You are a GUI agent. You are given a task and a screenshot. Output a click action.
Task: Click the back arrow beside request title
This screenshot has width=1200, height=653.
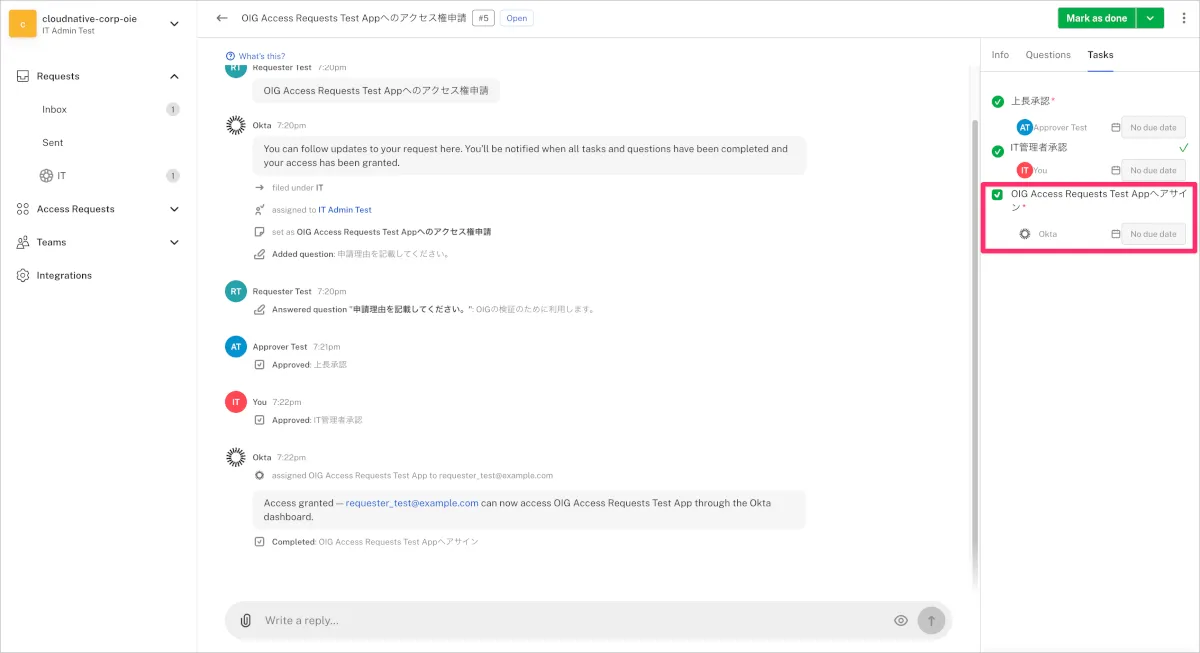coord(222,18)
